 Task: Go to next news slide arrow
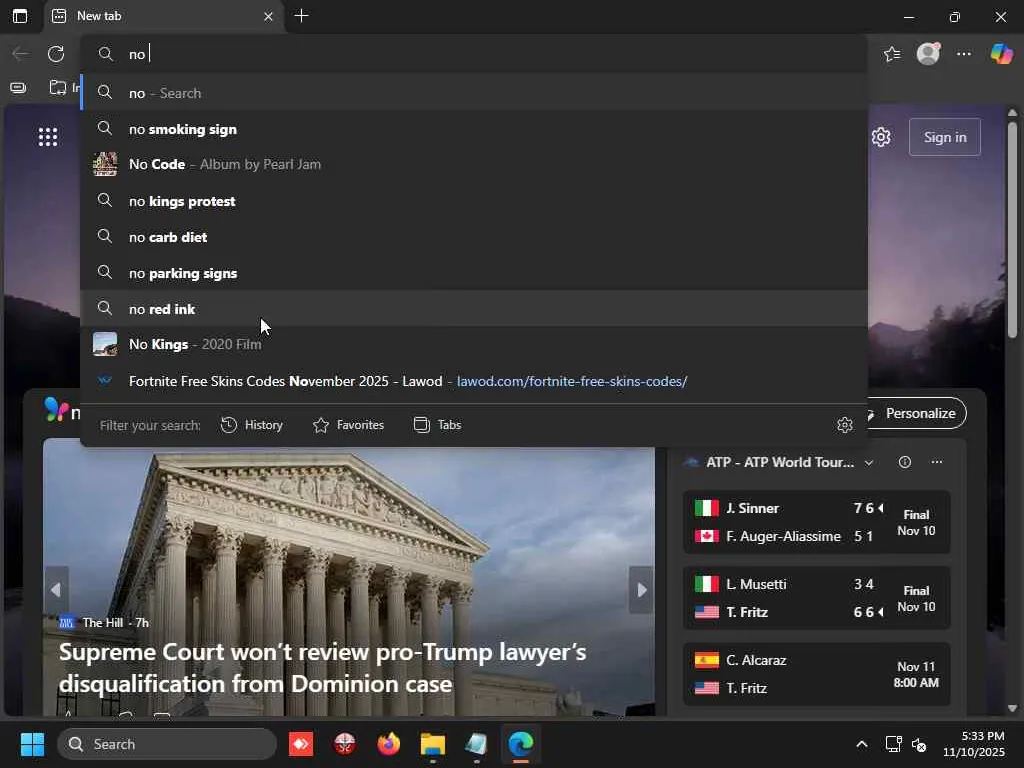641,590
